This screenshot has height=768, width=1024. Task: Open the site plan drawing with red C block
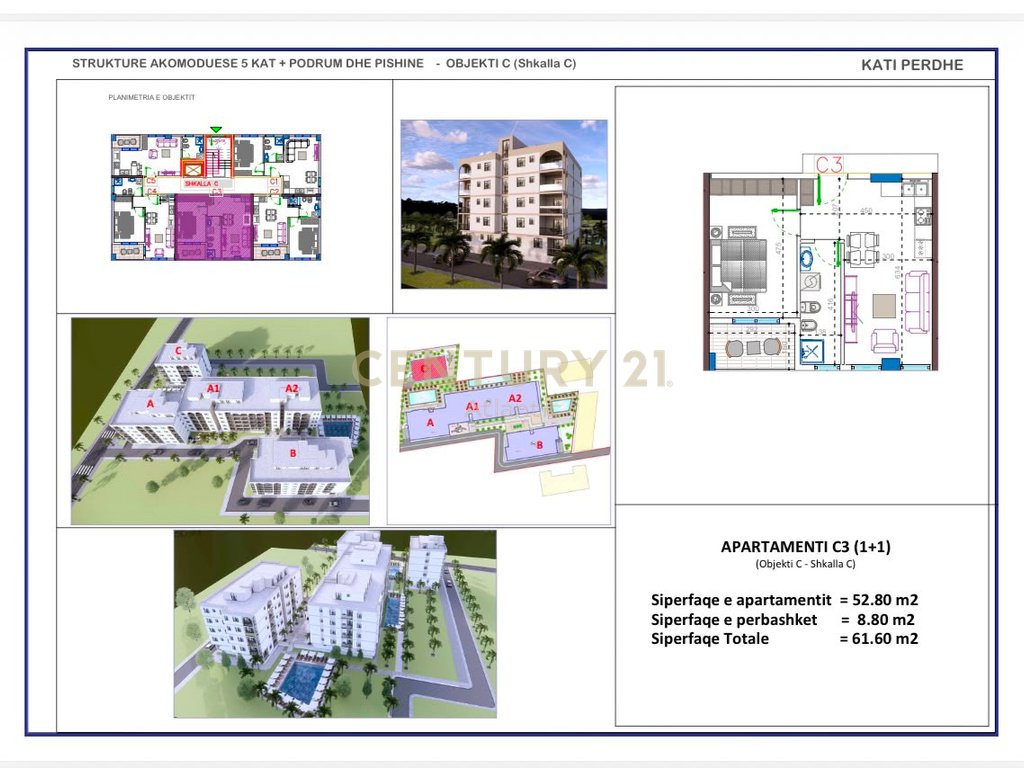[499, 421]
